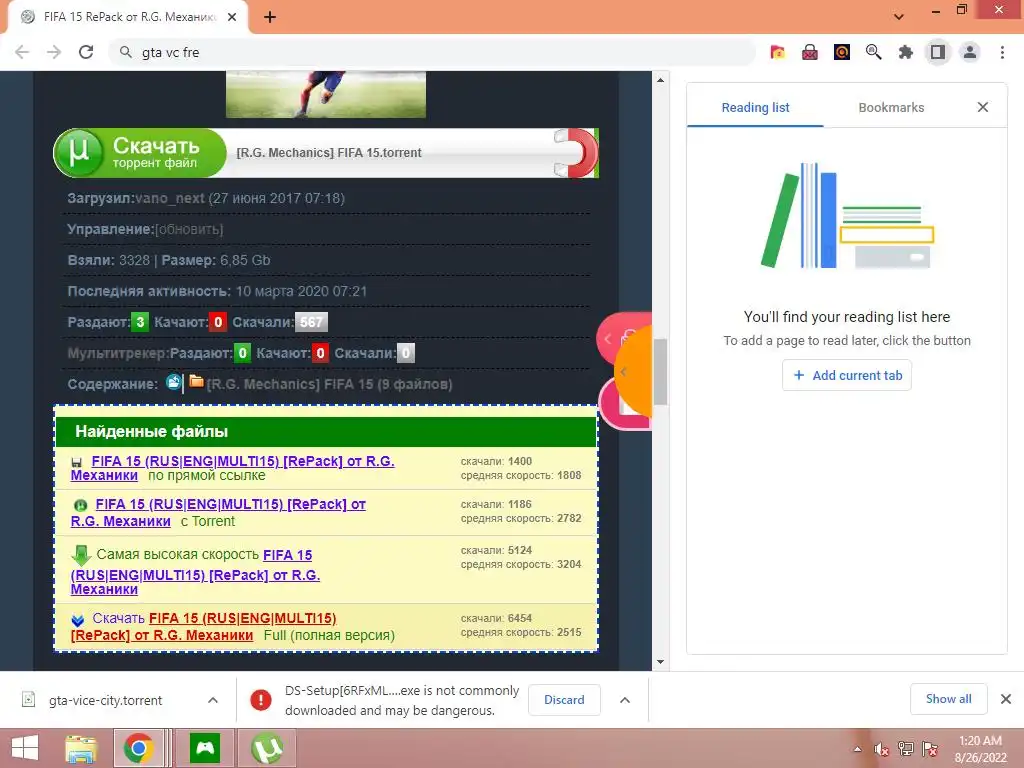This screenshot has height=768, width=1024.
Task: Click the green Скачать торрент файл button
Action: (140, 153)
